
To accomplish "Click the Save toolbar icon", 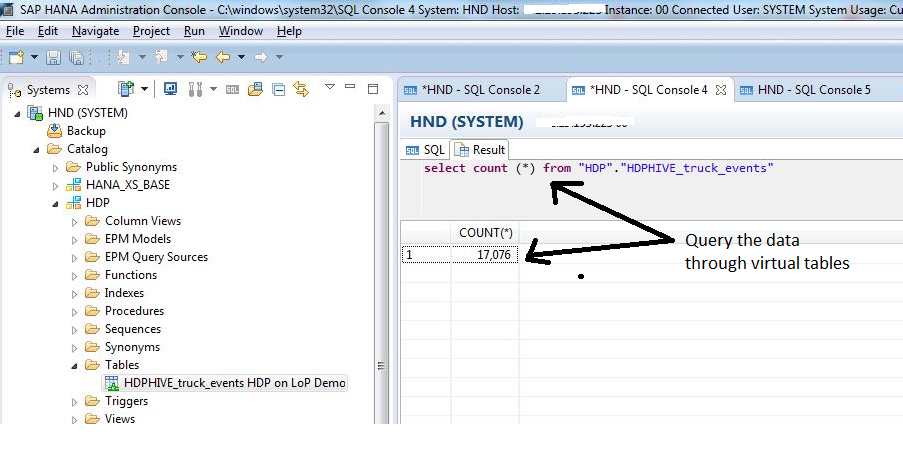I will point(54,57).
